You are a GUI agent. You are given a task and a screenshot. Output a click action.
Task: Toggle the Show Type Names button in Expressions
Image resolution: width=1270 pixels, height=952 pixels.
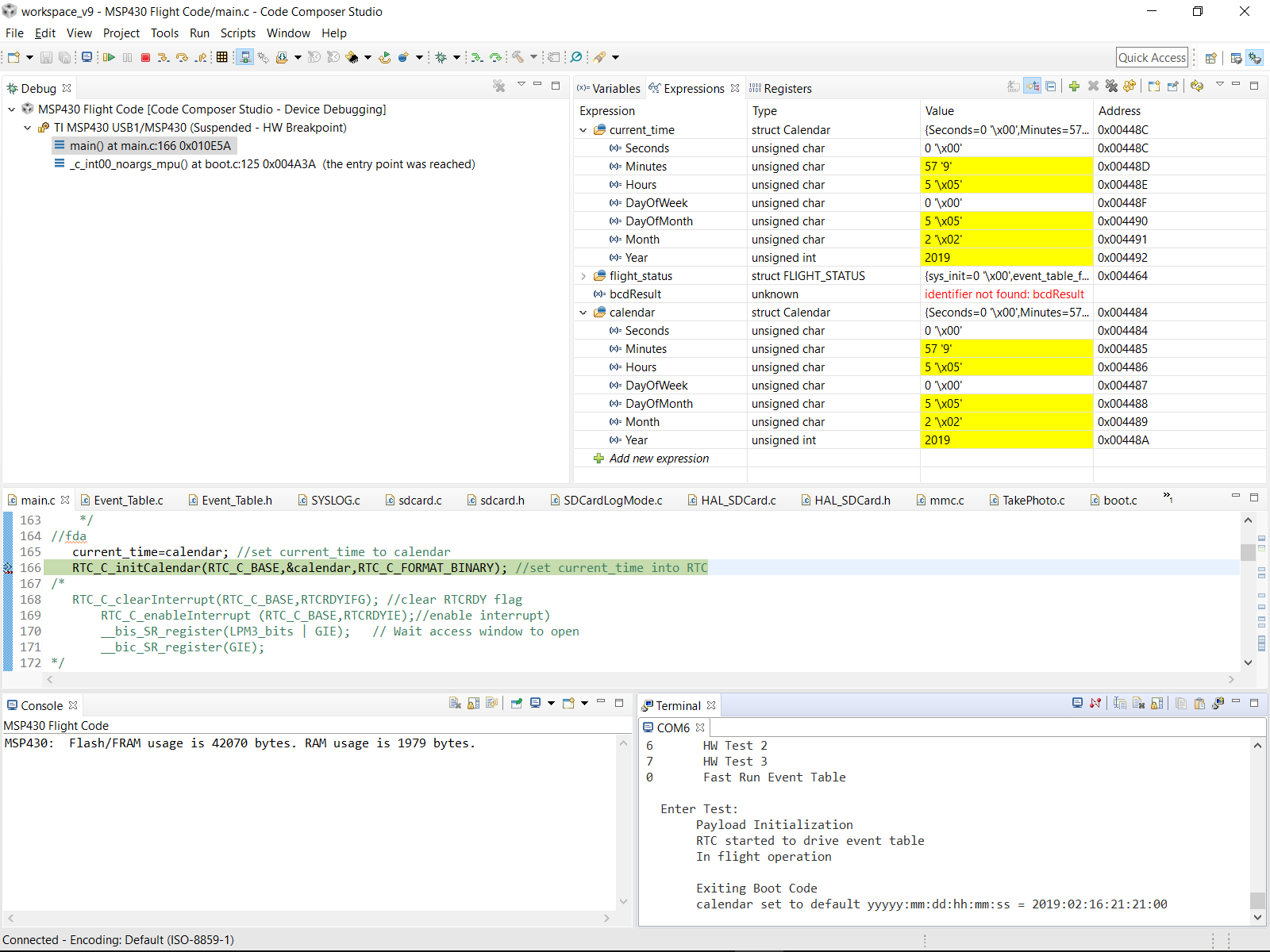(x=1014, y=86)
